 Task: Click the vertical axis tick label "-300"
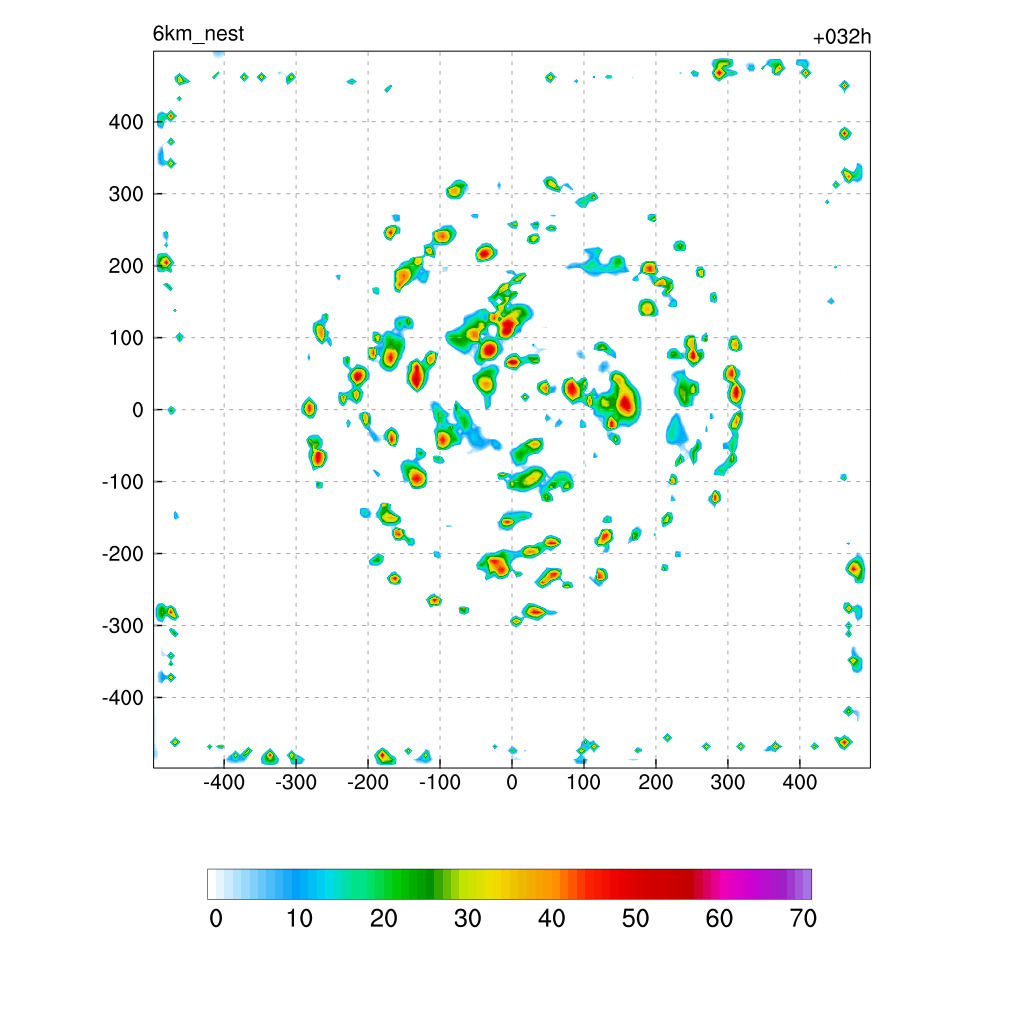[x=123, y=626]
